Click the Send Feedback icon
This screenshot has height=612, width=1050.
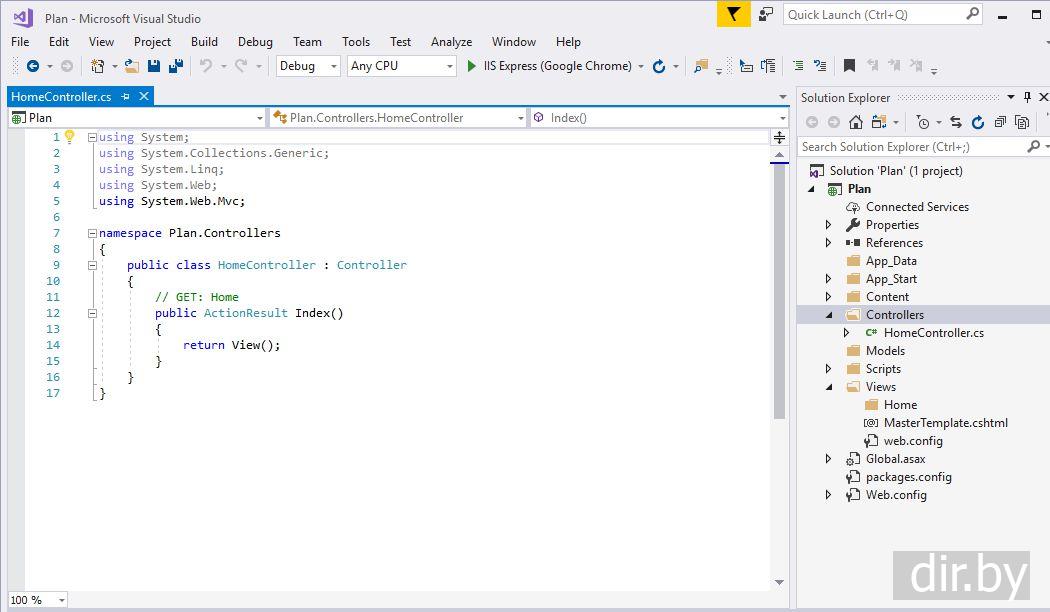click(x=765, y=14)
